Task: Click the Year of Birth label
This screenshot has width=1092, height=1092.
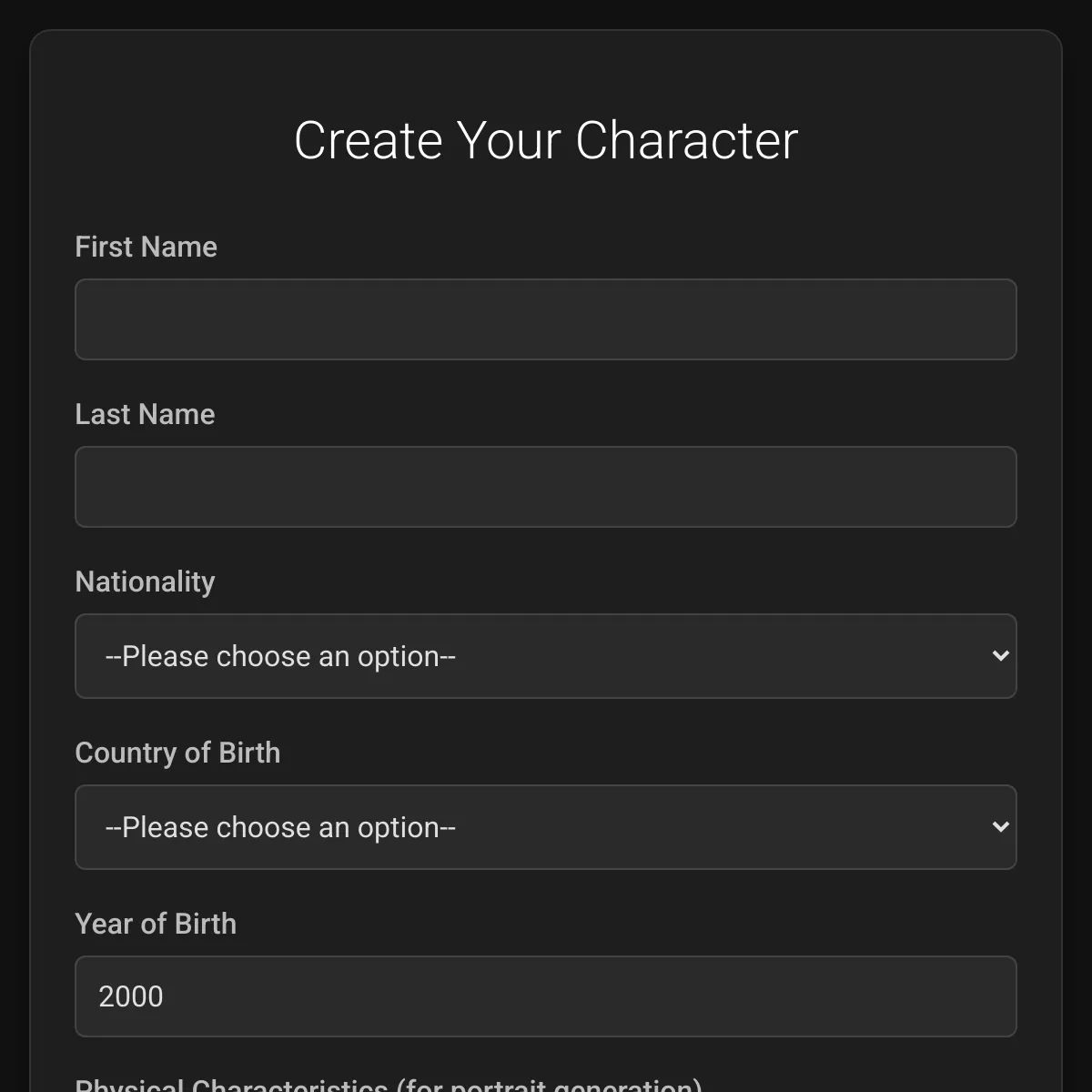Action: coord(156,924)
